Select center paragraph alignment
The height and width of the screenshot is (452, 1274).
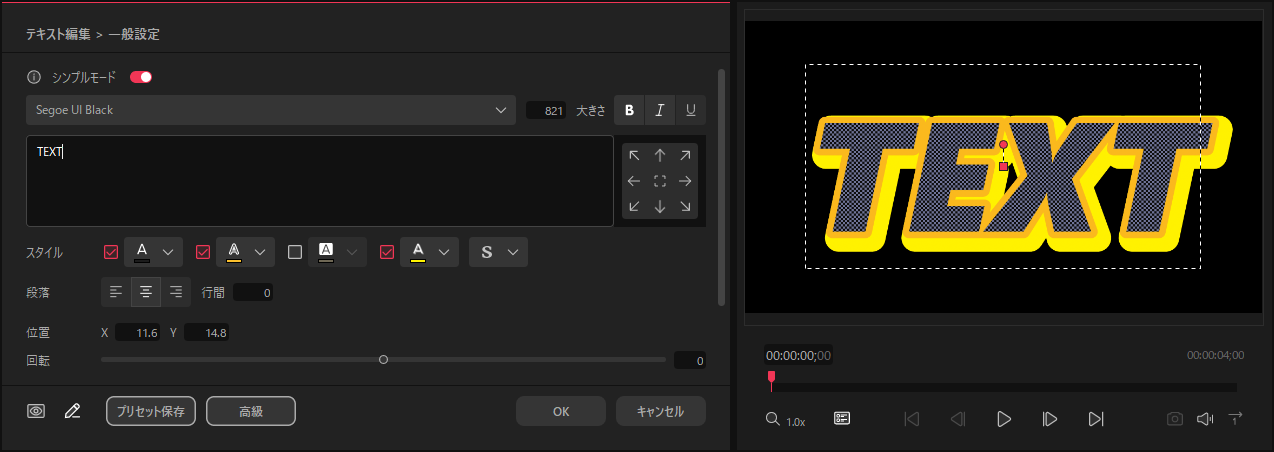click(146, 292)
